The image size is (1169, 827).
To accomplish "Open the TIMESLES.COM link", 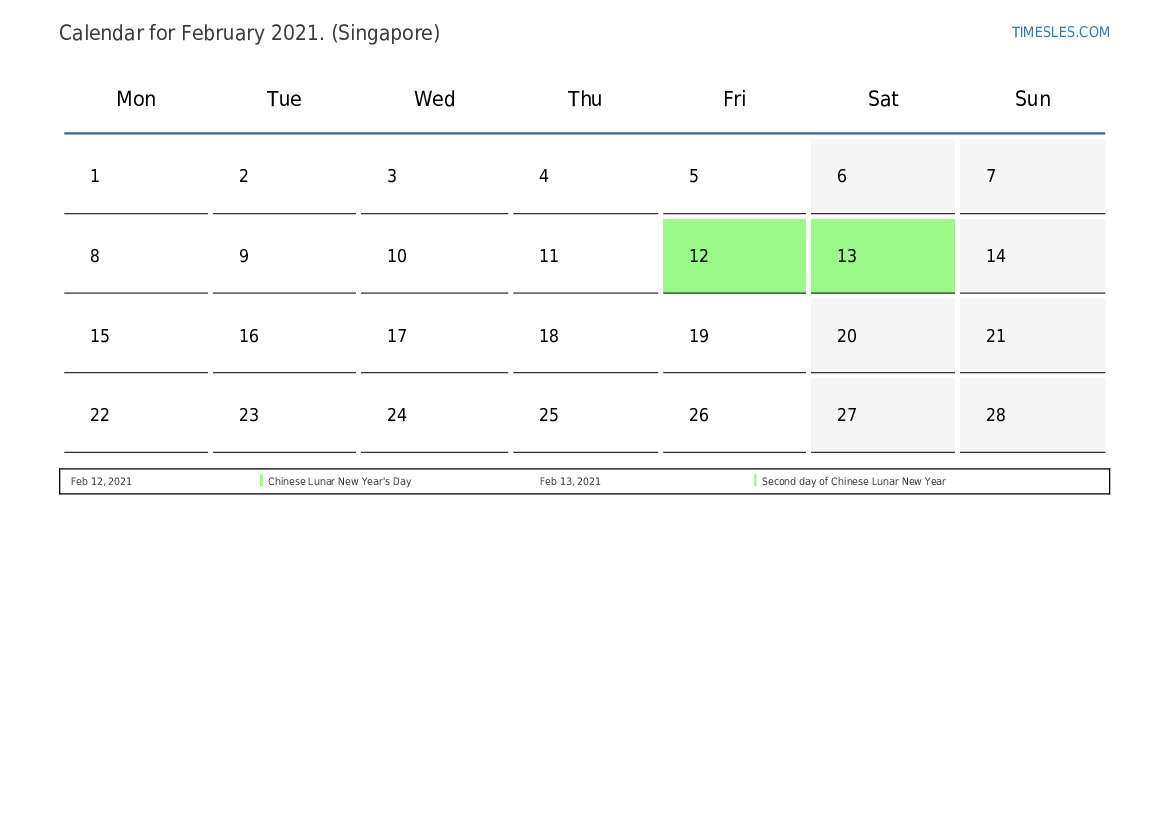I will (x=1060, y=32).
